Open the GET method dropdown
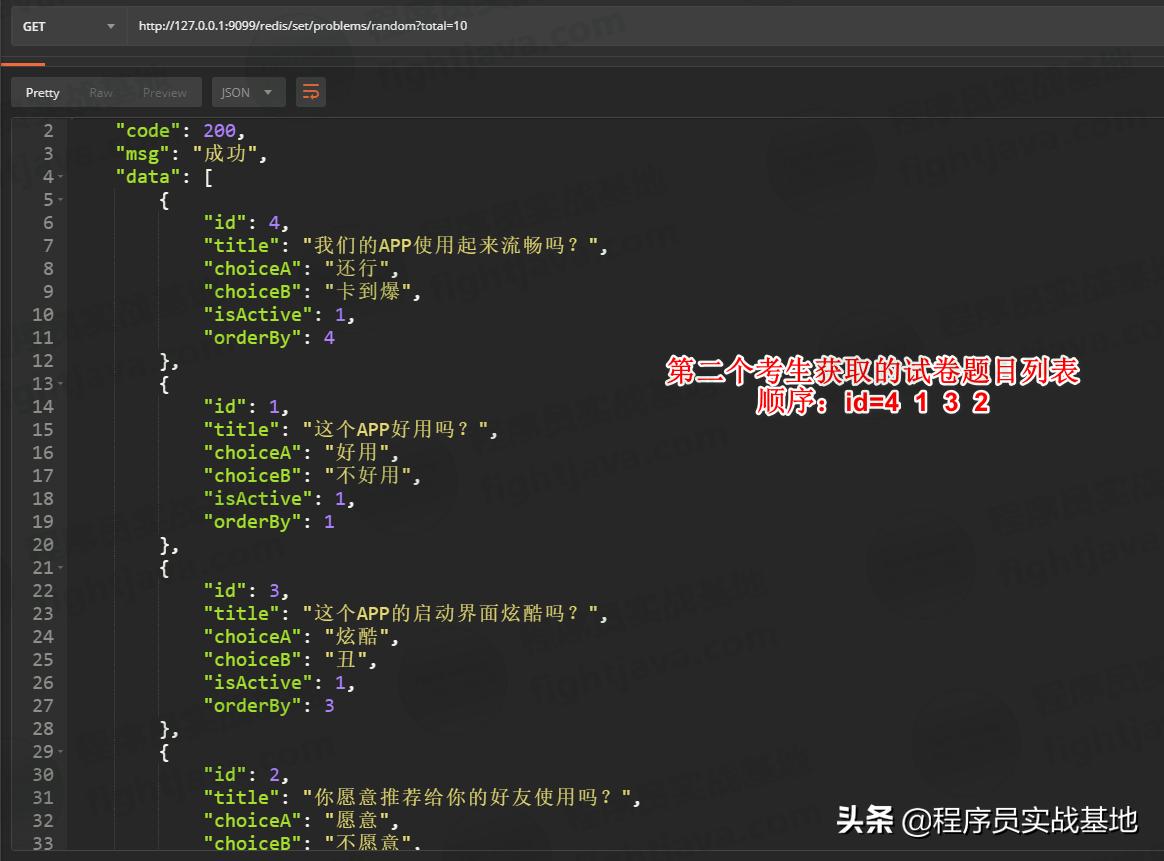 [x=68, y=26]
